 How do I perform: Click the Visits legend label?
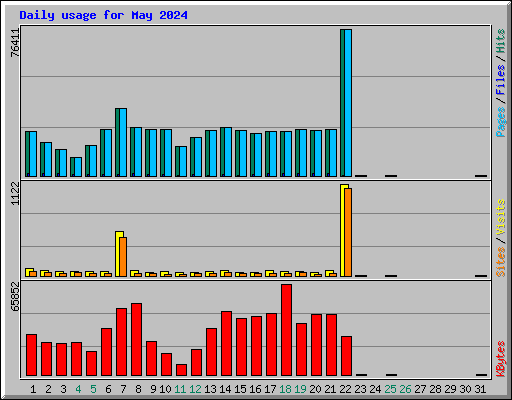coord(501,217)
